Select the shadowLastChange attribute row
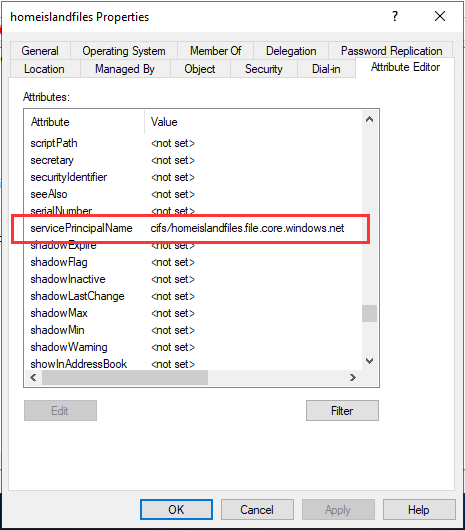Screen dimensions: 465x530 point(193,296)
